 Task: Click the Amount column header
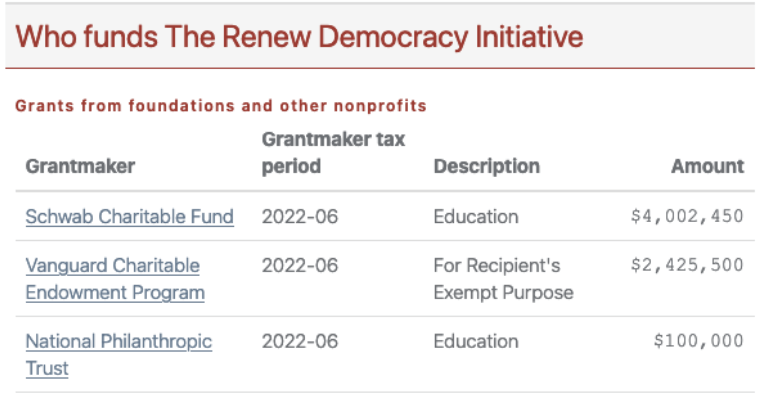coord(707,166)
